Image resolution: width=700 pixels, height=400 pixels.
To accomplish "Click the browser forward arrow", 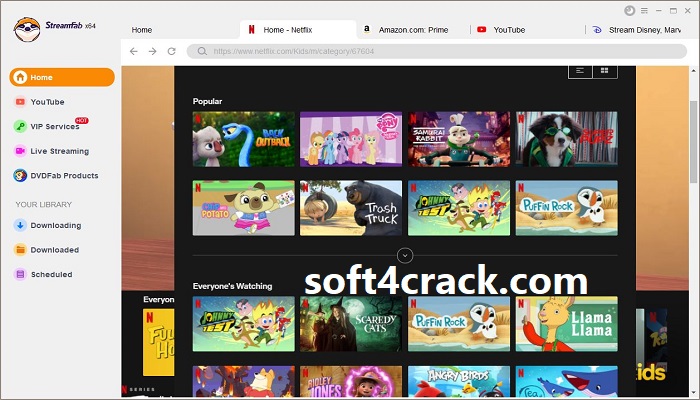I will pos(153,51).
